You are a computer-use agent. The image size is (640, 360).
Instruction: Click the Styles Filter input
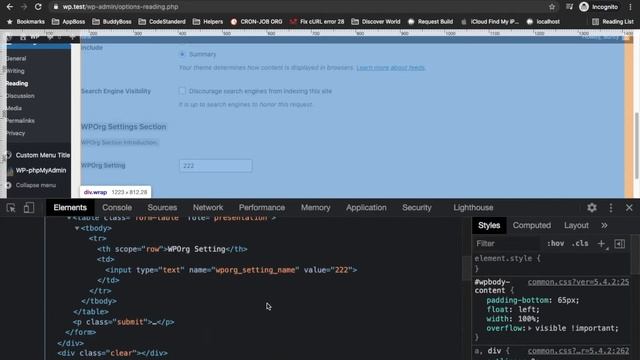508,244
